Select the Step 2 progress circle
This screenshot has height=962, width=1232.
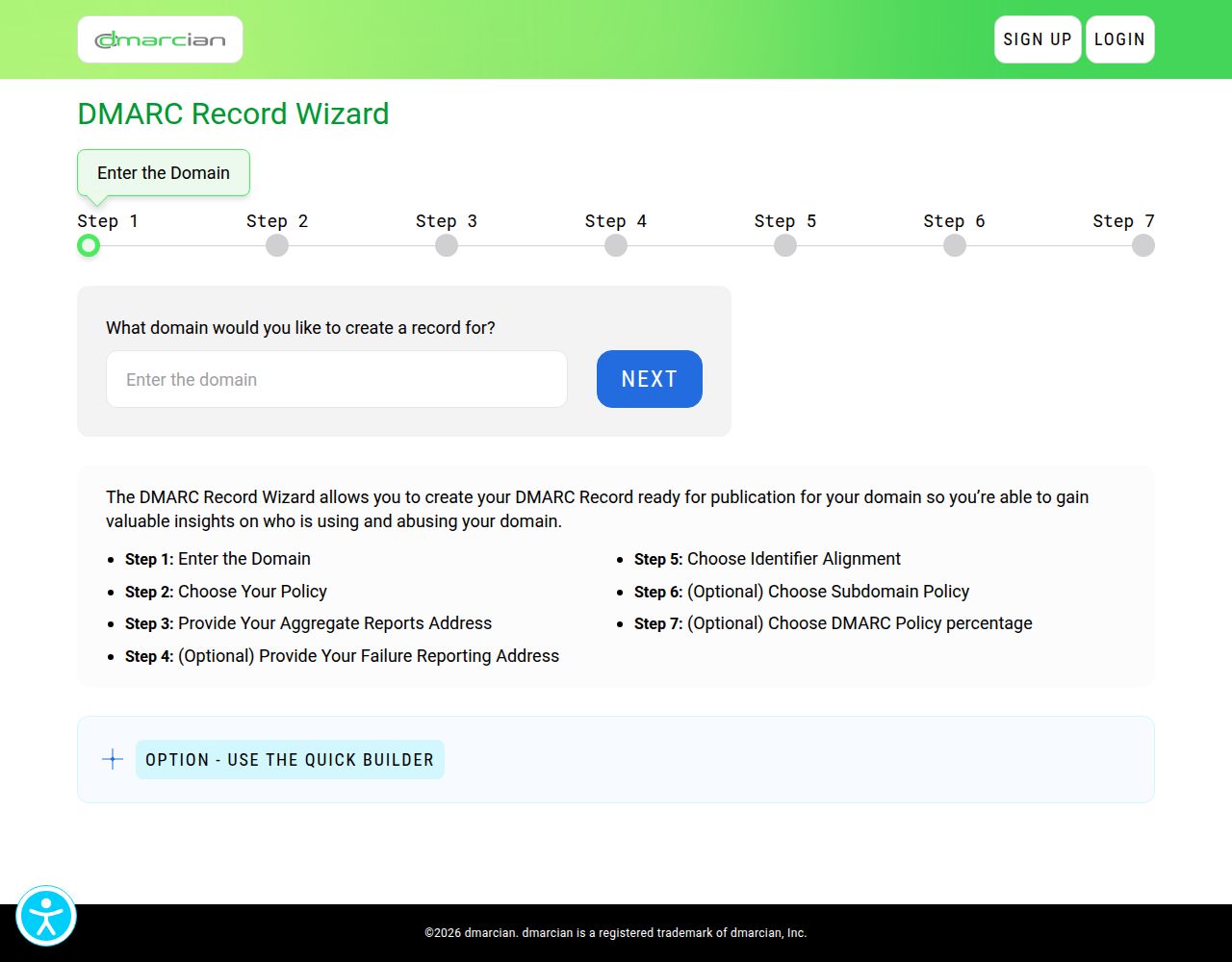pos(277,245)
